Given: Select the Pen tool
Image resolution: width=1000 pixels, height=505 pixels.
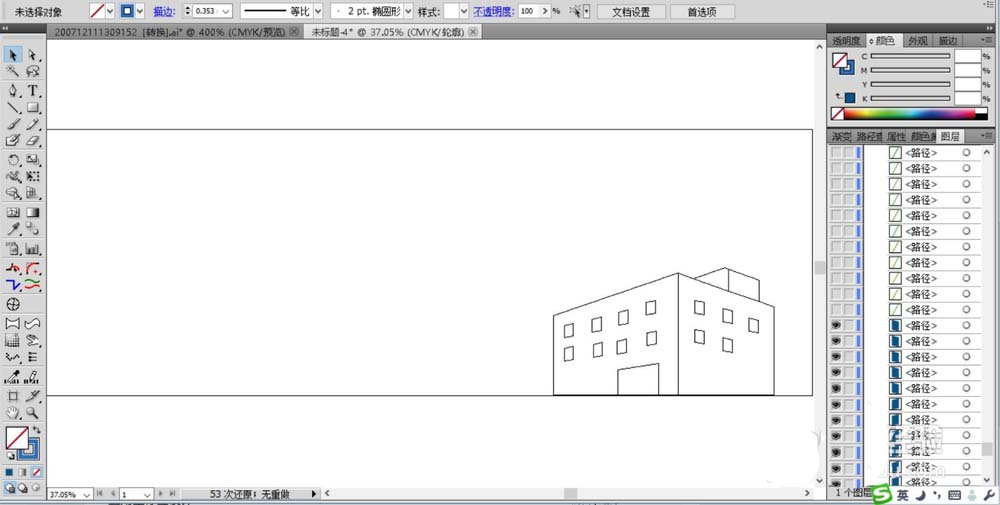Looking at the screenshot, I should click(14, 91).
